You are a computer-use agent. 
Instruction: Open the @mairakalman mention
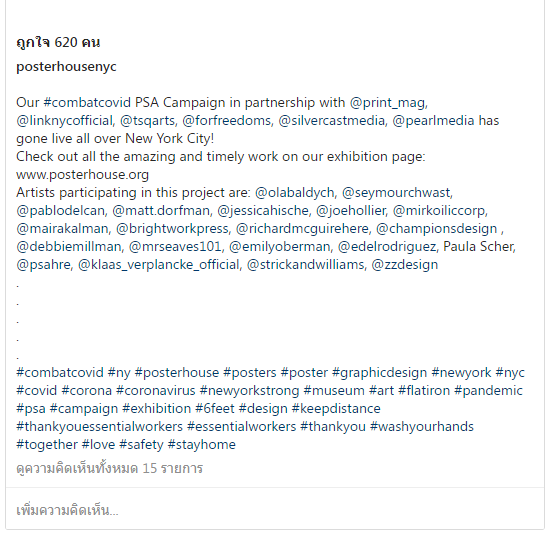click(x=63, y=228)
